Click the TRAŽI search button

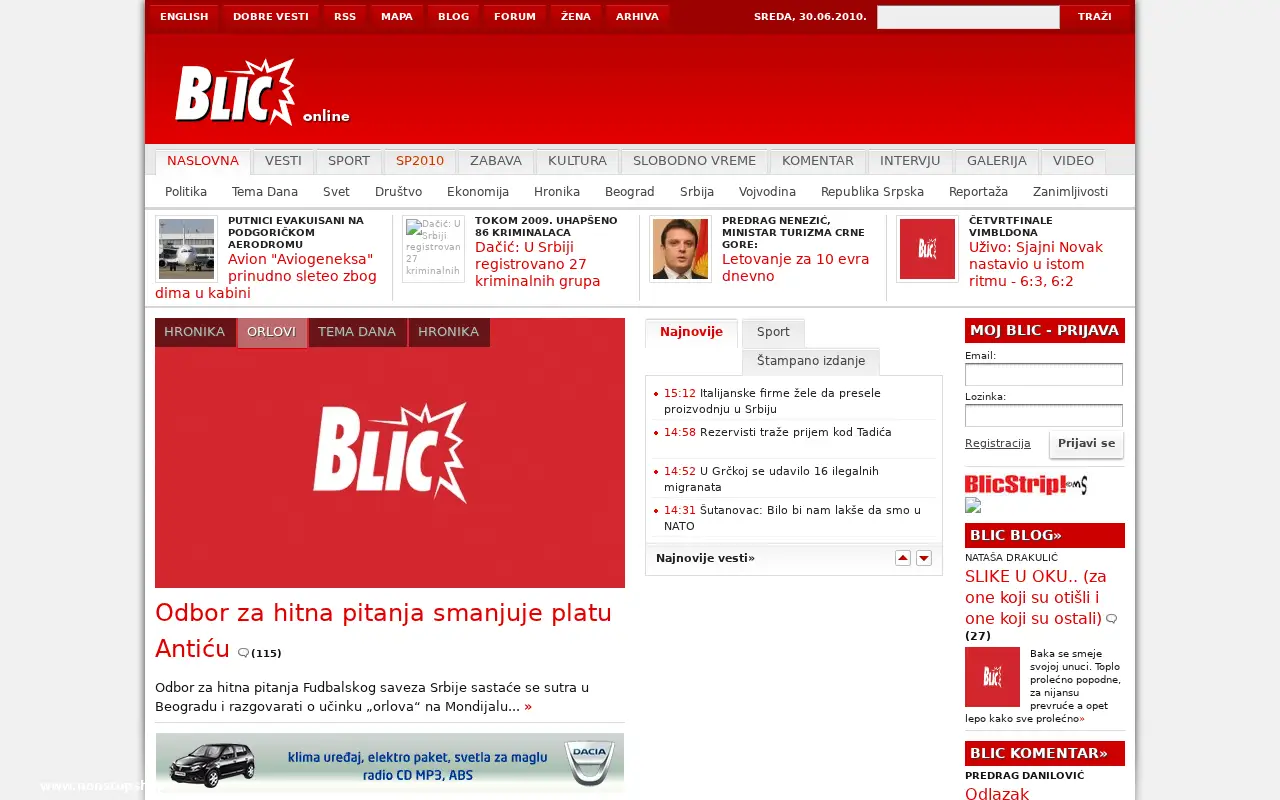pyautogui.click(x=1095, y=17)
